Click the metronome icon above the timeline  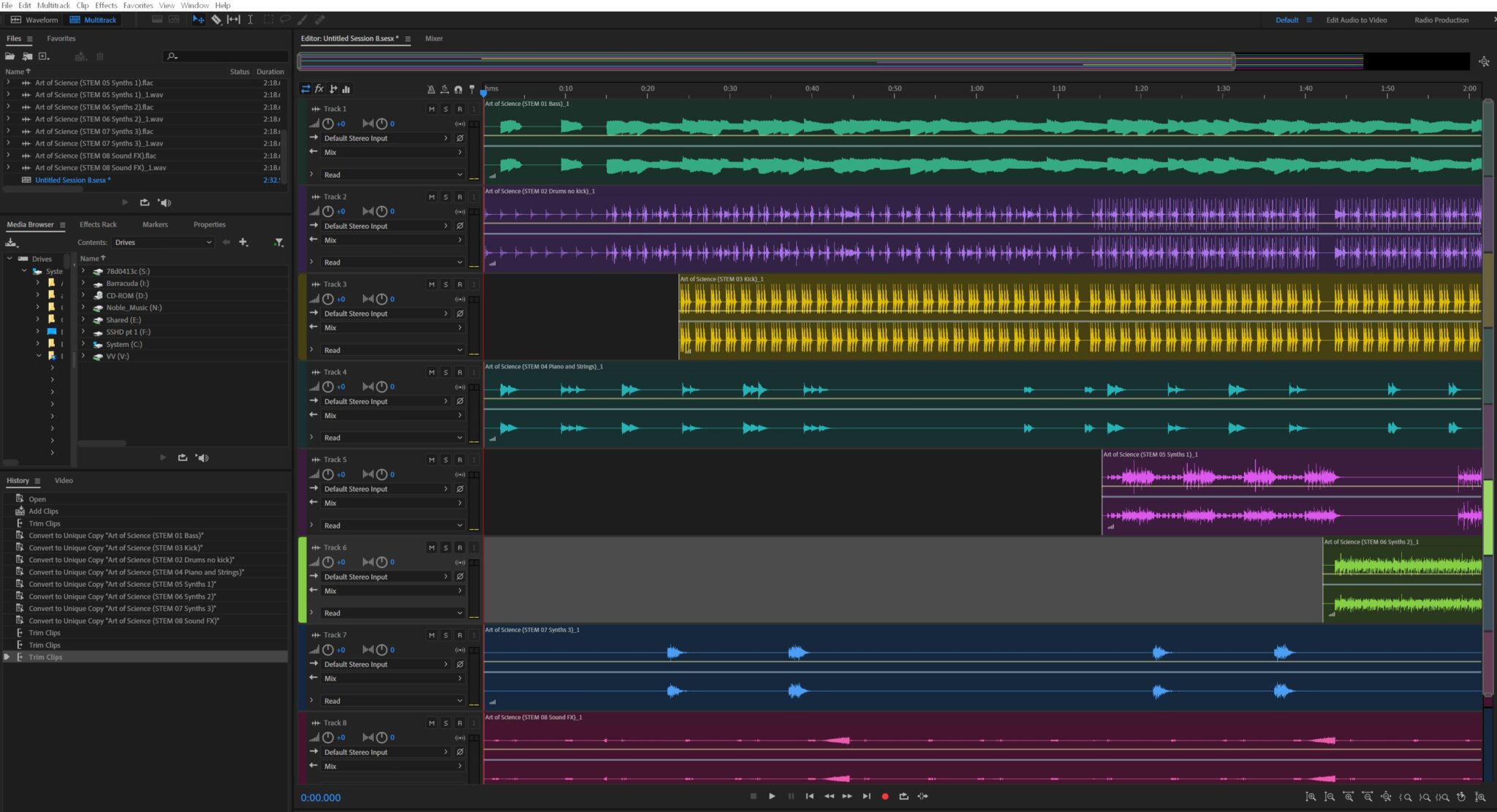431,88
